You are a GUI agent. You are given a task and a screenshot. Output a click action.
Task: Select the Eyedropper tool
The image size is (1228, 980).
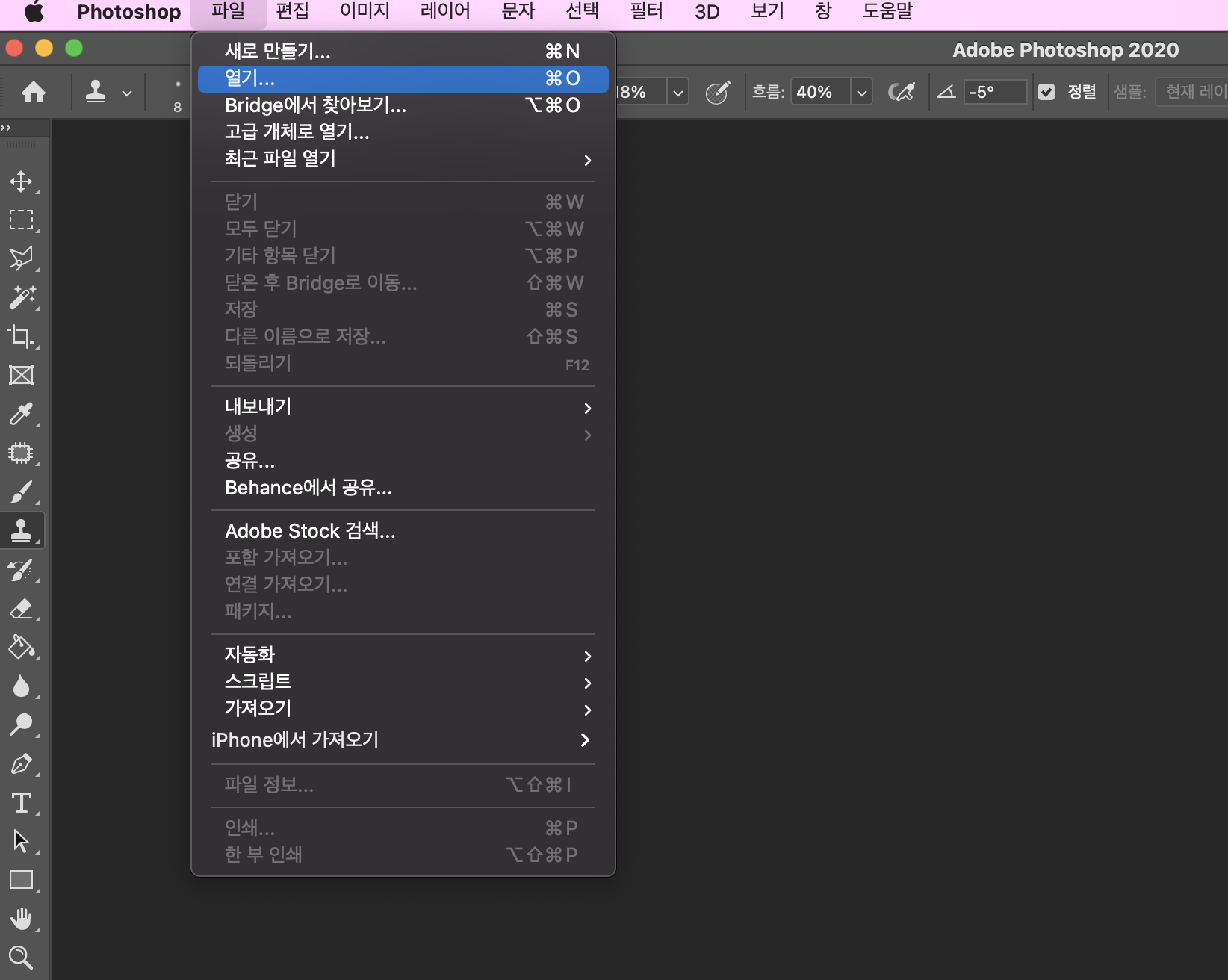(21, 414)
